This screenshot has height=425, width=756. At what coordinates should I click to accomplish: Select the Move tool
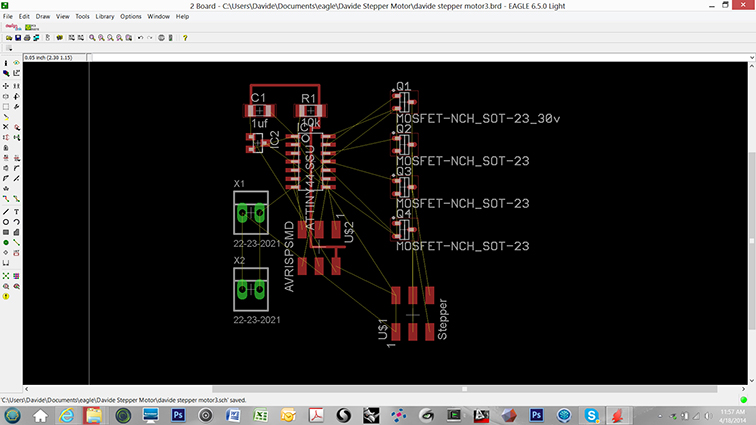point(6,86)
